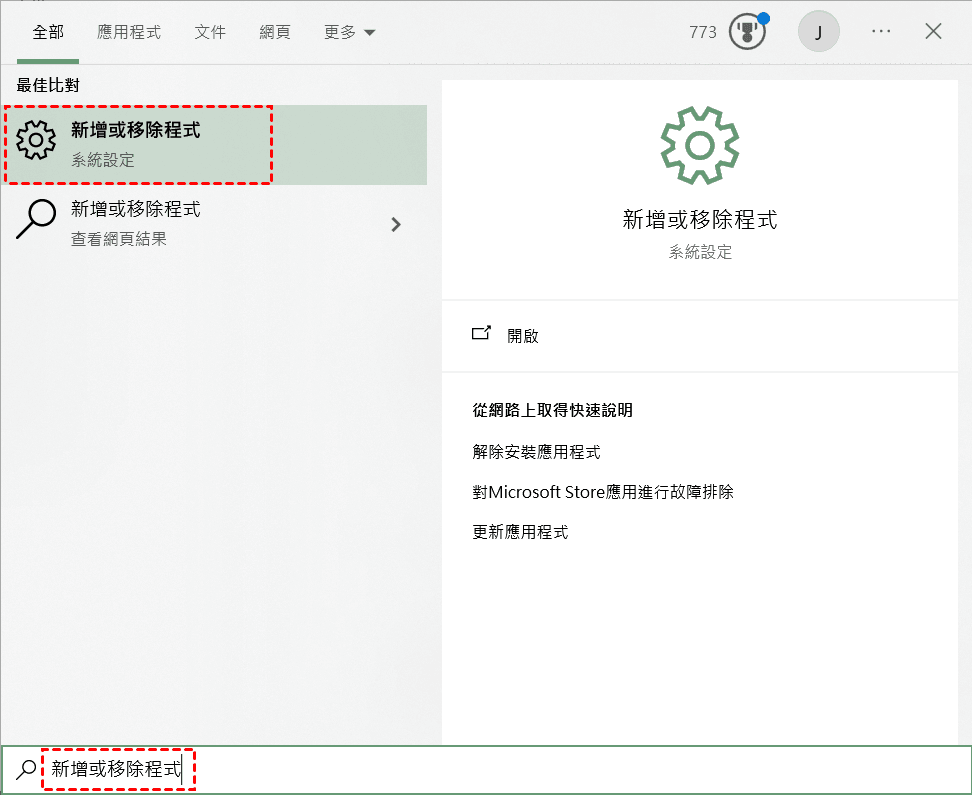Click the large gear icon in the preview panel
The image size is (972, 795).
699,144
